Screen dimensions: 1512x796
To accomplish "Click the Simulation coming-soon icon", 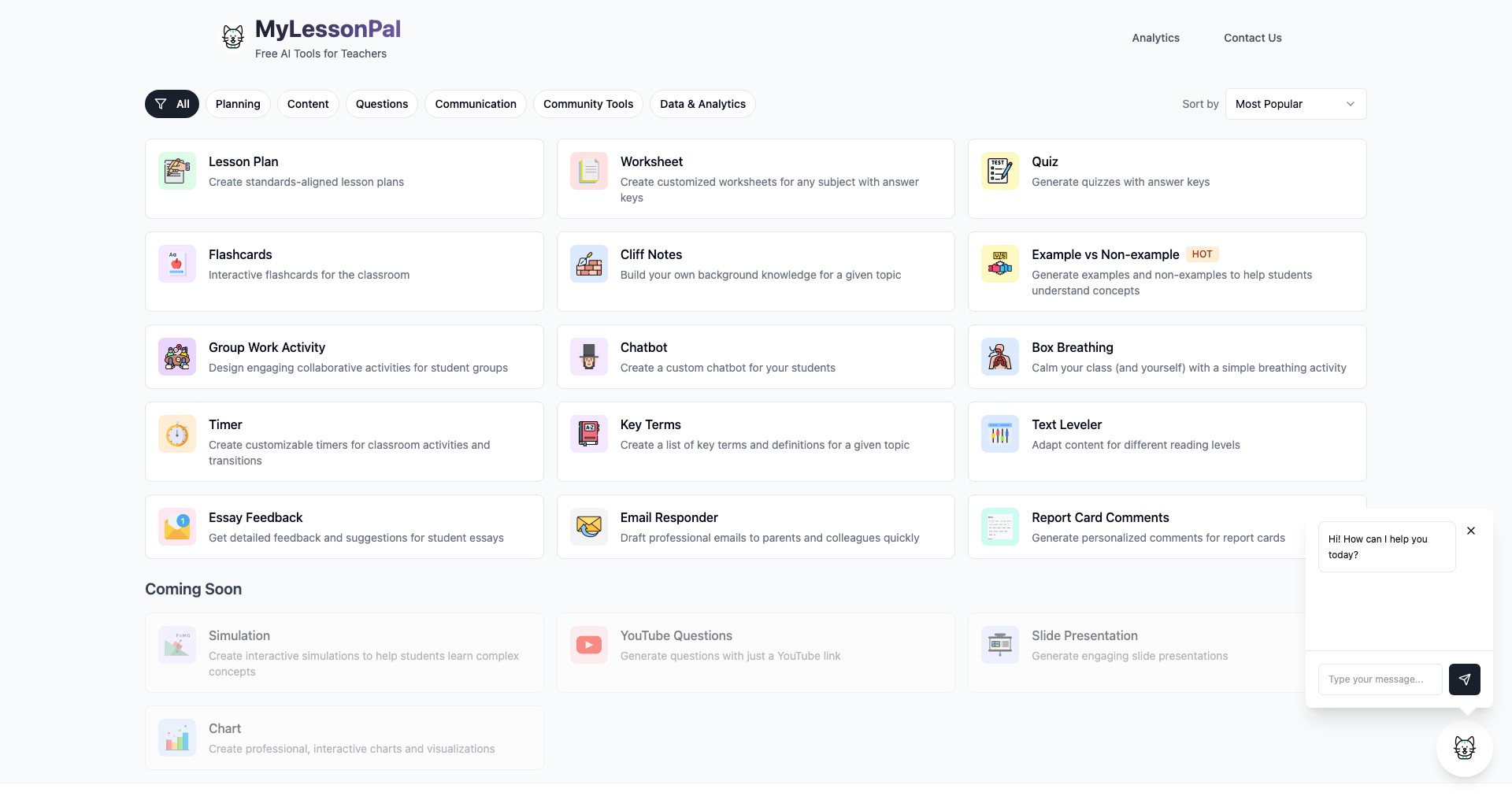I will tap(177, 645).
